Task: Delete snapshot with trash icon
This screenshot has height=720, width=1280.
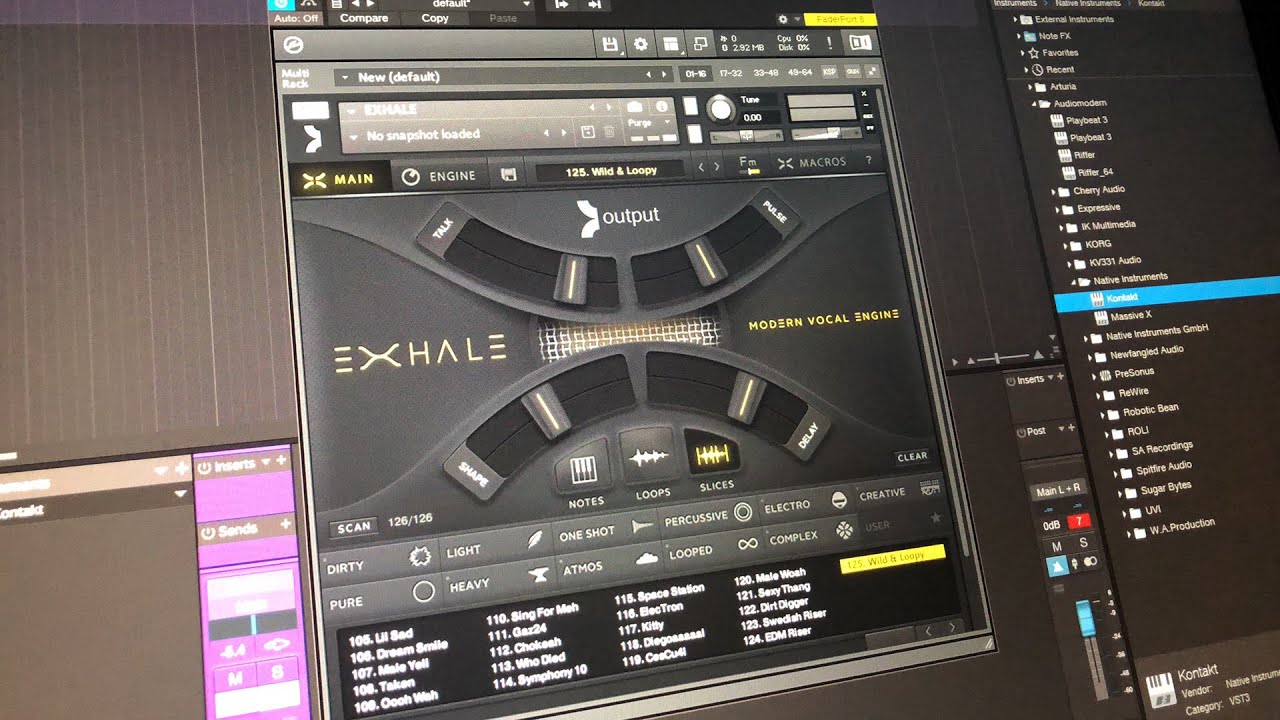Action: [608, 132]
